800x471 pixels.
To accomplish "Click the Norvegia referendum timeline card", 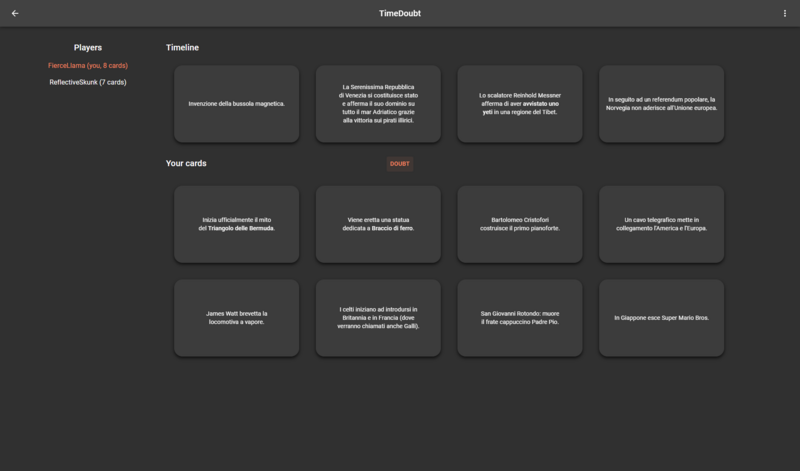I will [x=661, y=104].
